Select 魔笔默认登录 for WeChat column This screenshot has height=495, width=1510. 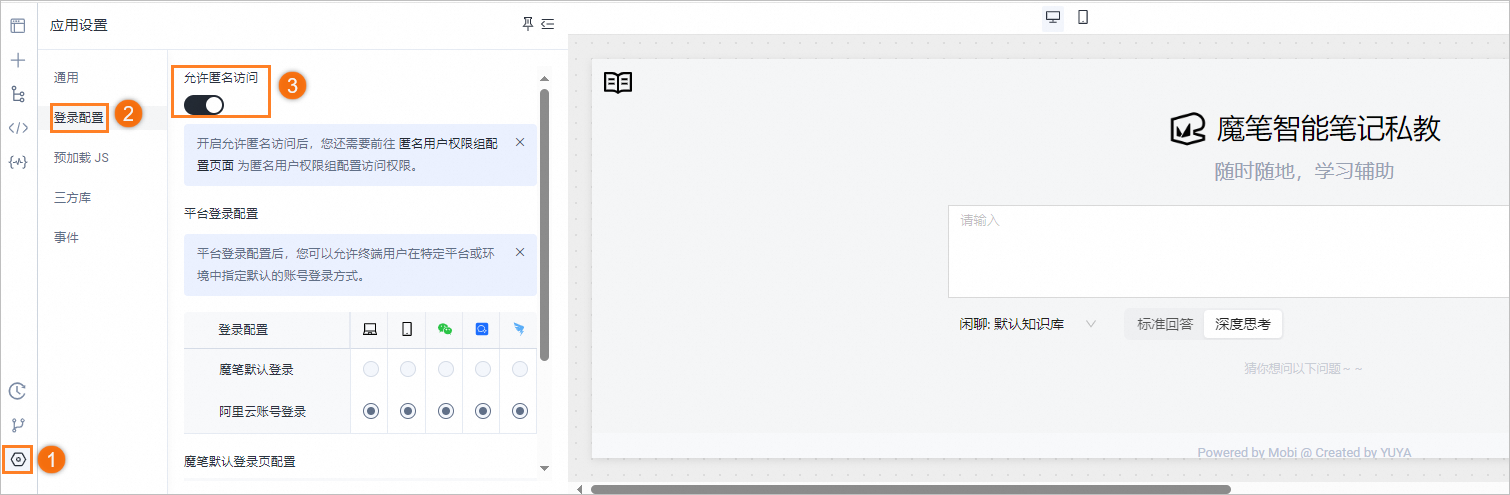[446, 370]
